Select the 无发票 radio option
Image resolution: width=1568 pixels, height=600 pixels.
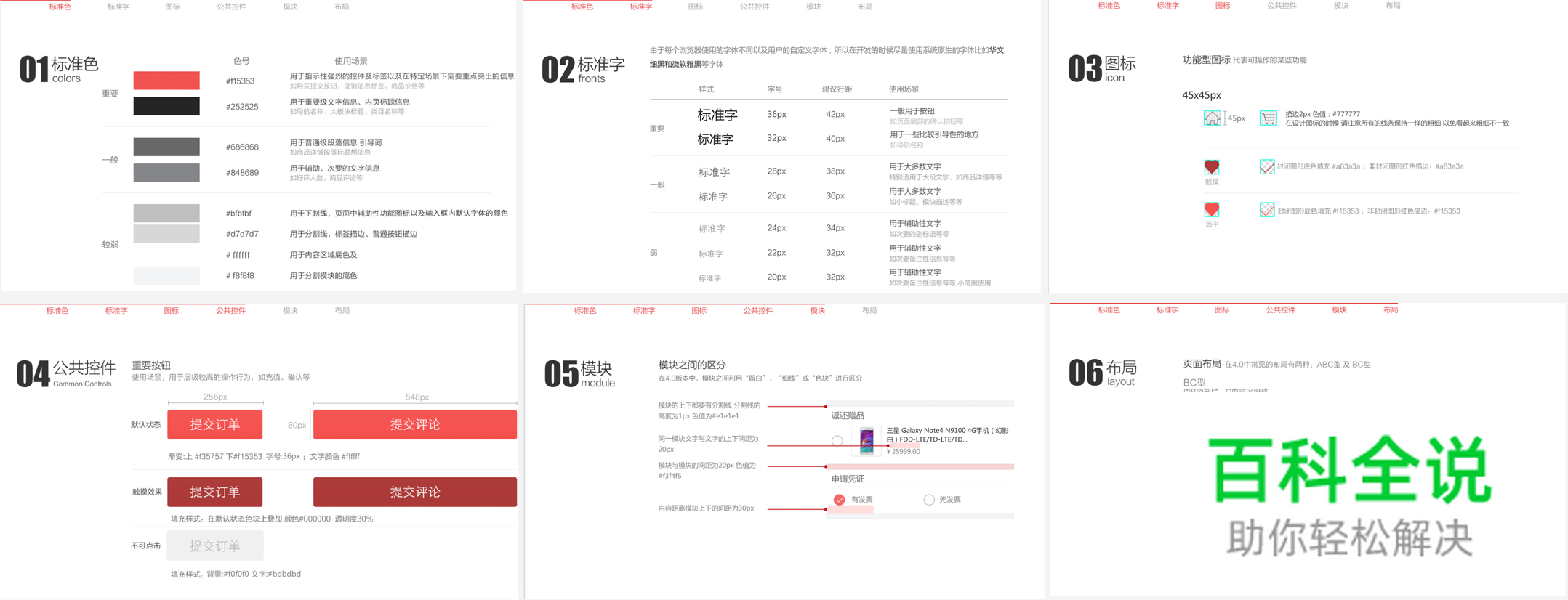[x=928, y=500]
